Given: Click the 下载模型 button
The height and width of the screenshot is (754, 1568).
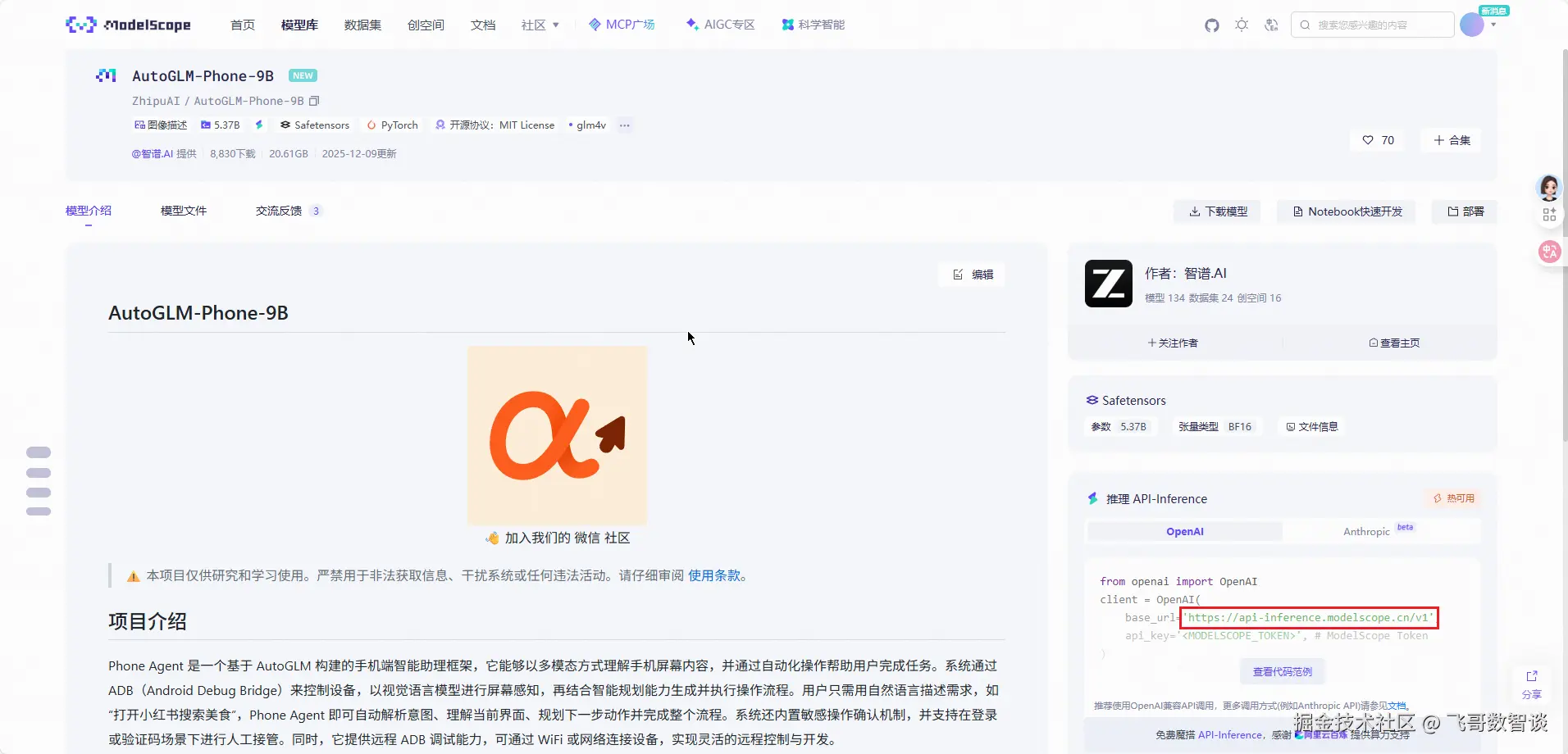Looking at the screenshot, I should (1218, 211).
